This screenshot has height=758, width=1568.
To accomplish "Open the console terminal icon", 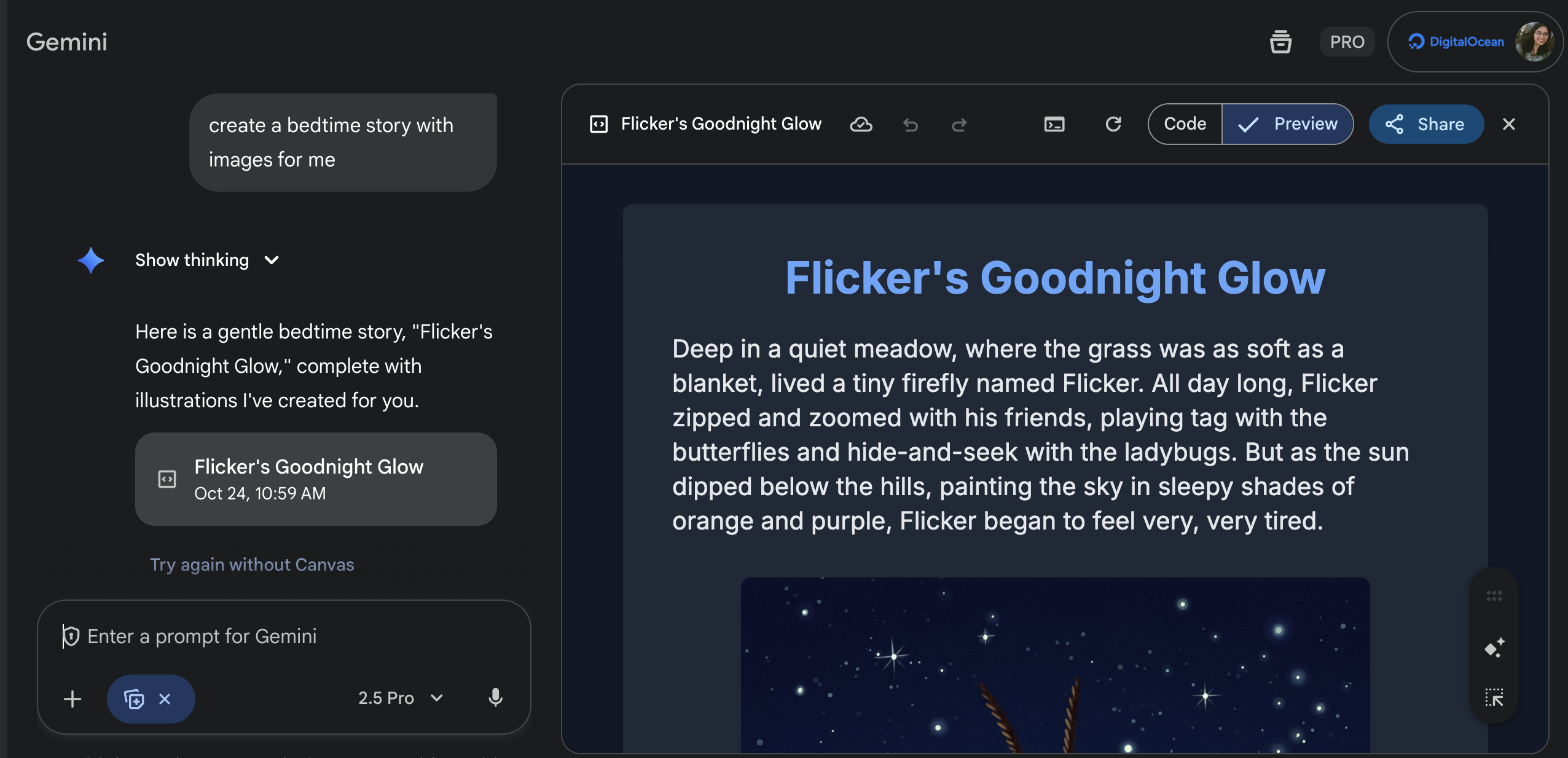I will [1054, 125].
